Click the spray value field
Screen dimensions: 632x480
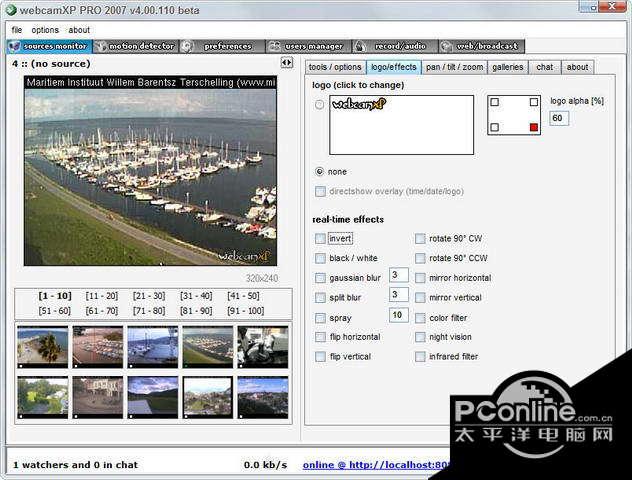[x=399, y=315]
